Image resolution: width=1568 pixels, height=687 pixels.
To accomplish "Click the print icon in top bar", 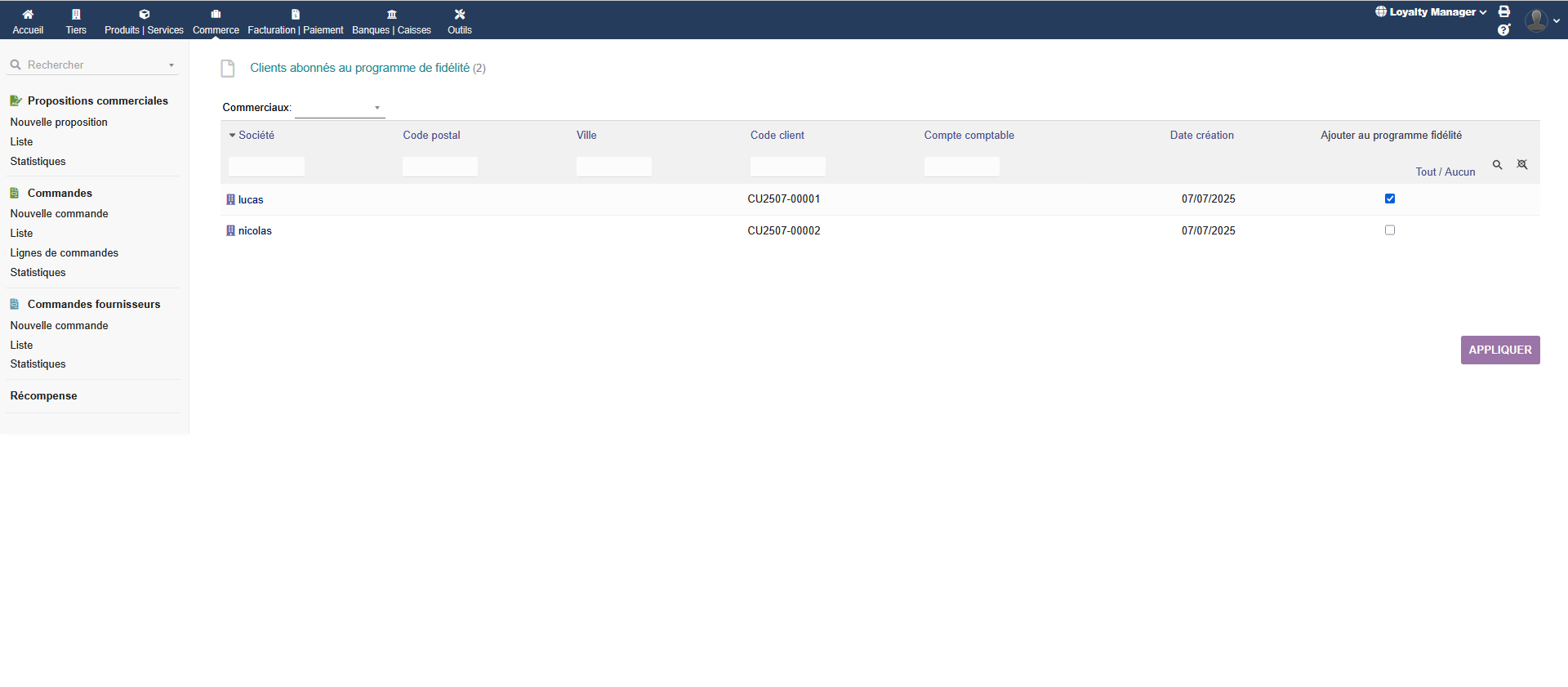I will pyautogui.click(x=1504, y=11).
